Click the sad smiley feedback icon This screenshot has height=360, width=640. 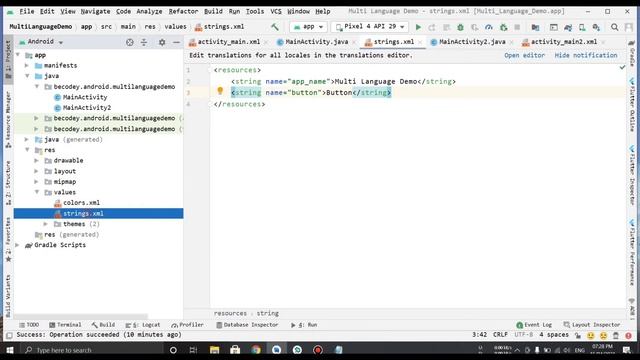coord(603,336)
